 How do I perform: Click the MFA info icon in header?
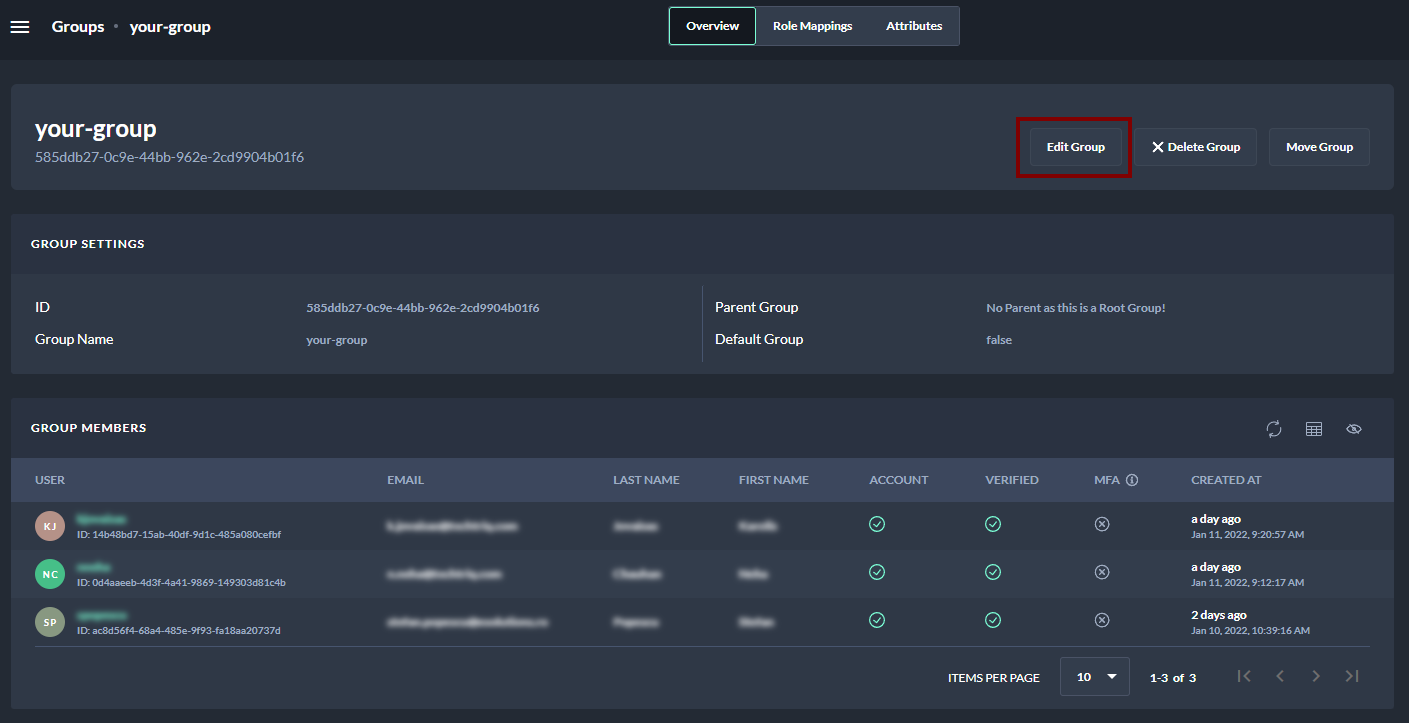coord(1132,480)
